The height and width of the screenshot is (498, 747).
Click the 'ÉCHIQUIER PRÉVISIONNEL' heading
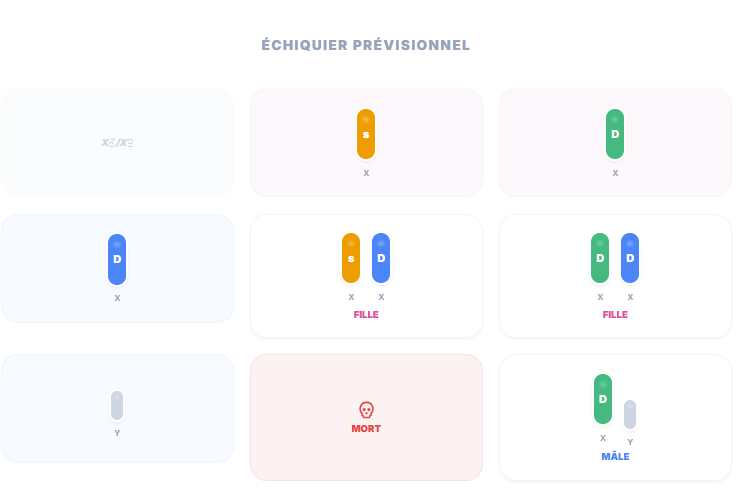tap(366, 45)
